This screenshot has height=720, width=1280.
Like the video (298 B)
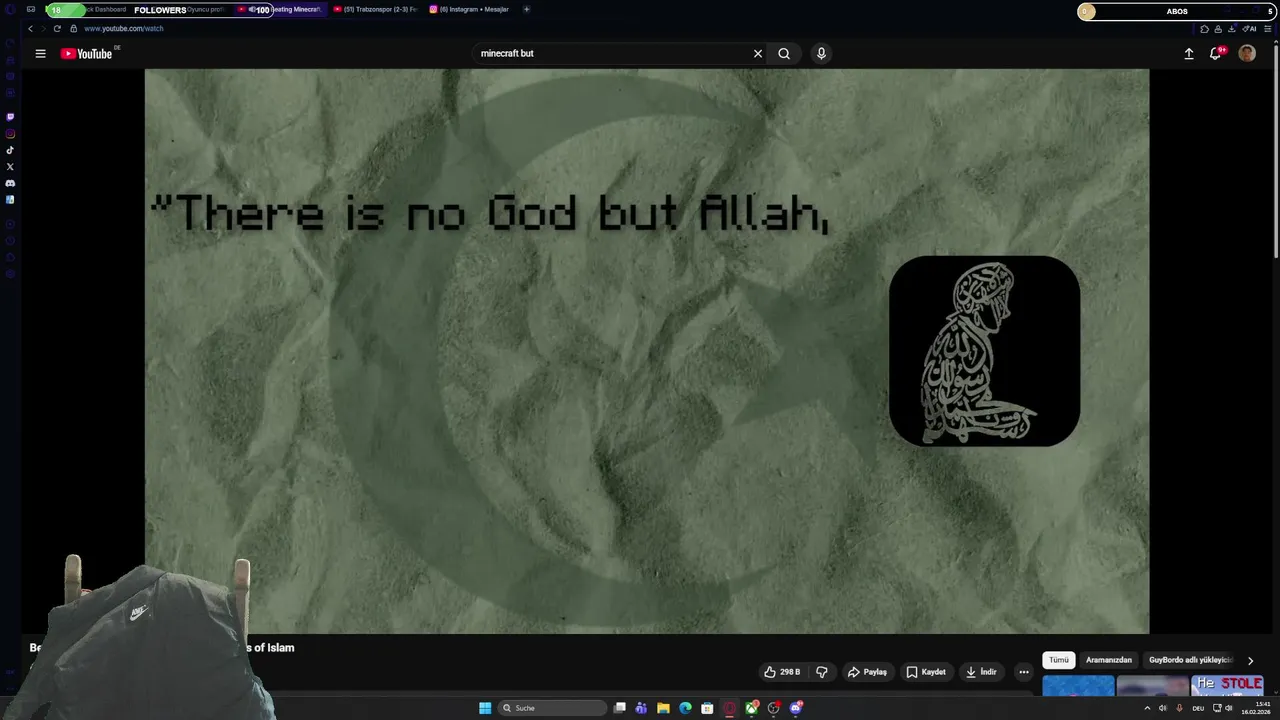(782, 672)
